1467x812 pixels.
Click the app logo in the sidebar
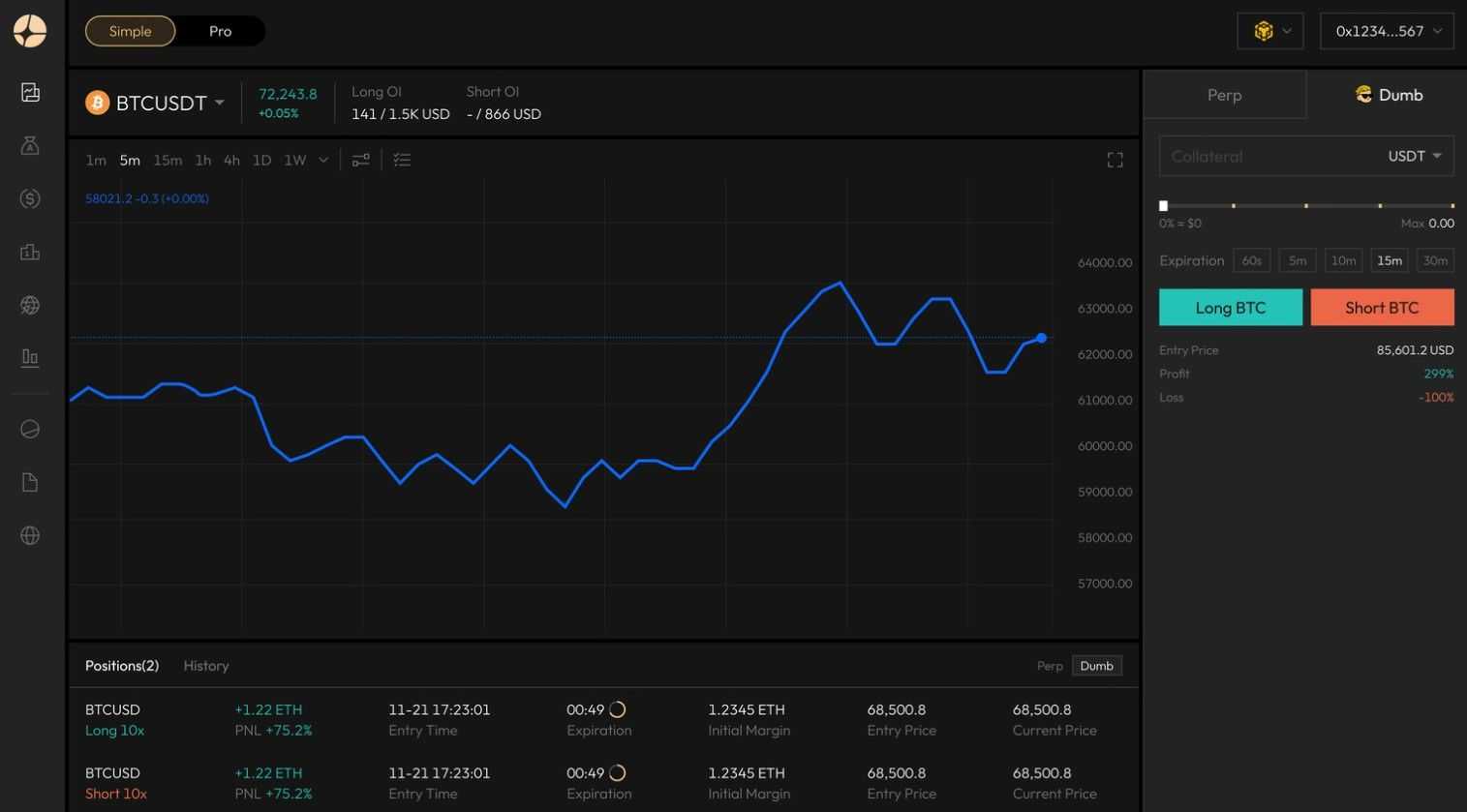coord(30,31)
